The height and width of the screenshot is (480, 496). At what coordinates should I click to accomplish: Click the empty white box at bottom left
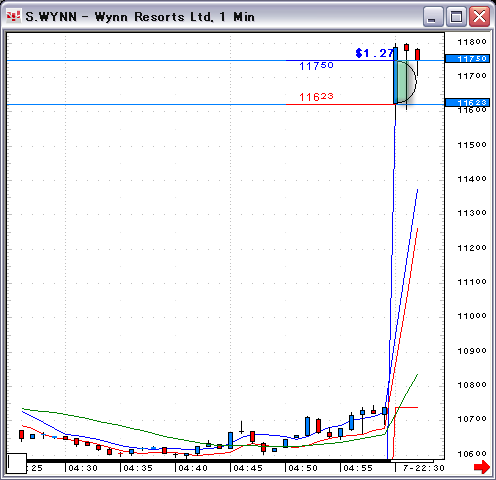click(x=17, y=463)
